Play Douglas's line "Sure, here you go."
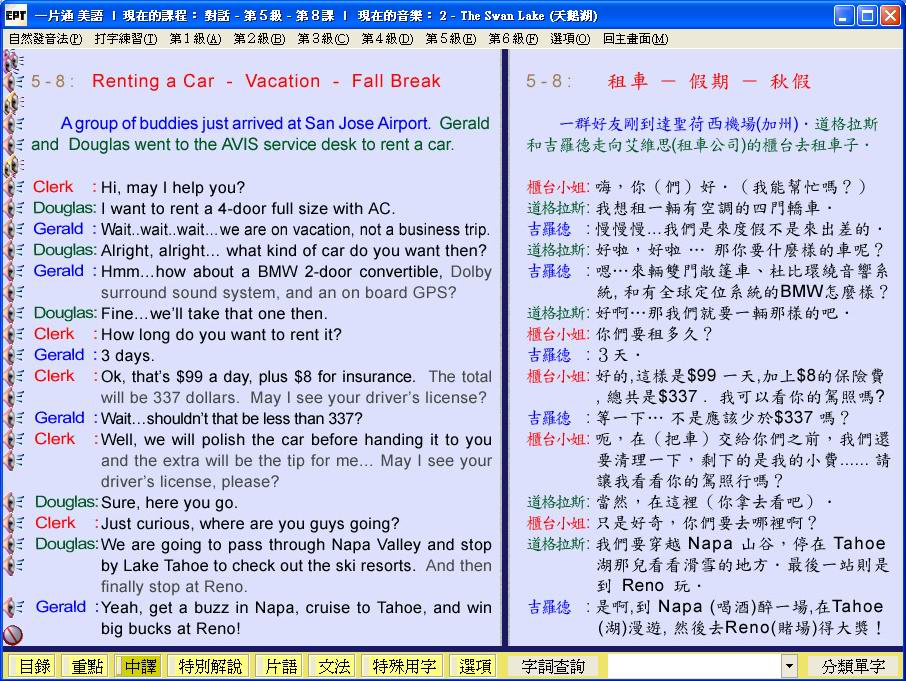 (13, 502)
